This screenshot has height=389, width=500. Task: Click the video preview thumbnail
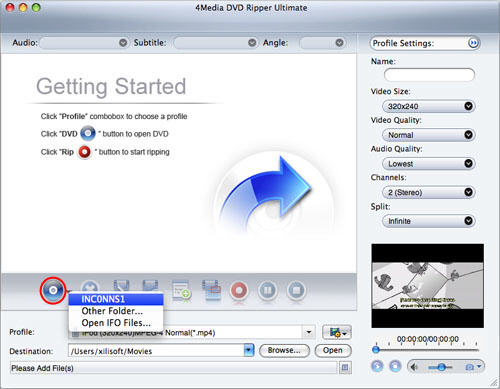(428, 286)
